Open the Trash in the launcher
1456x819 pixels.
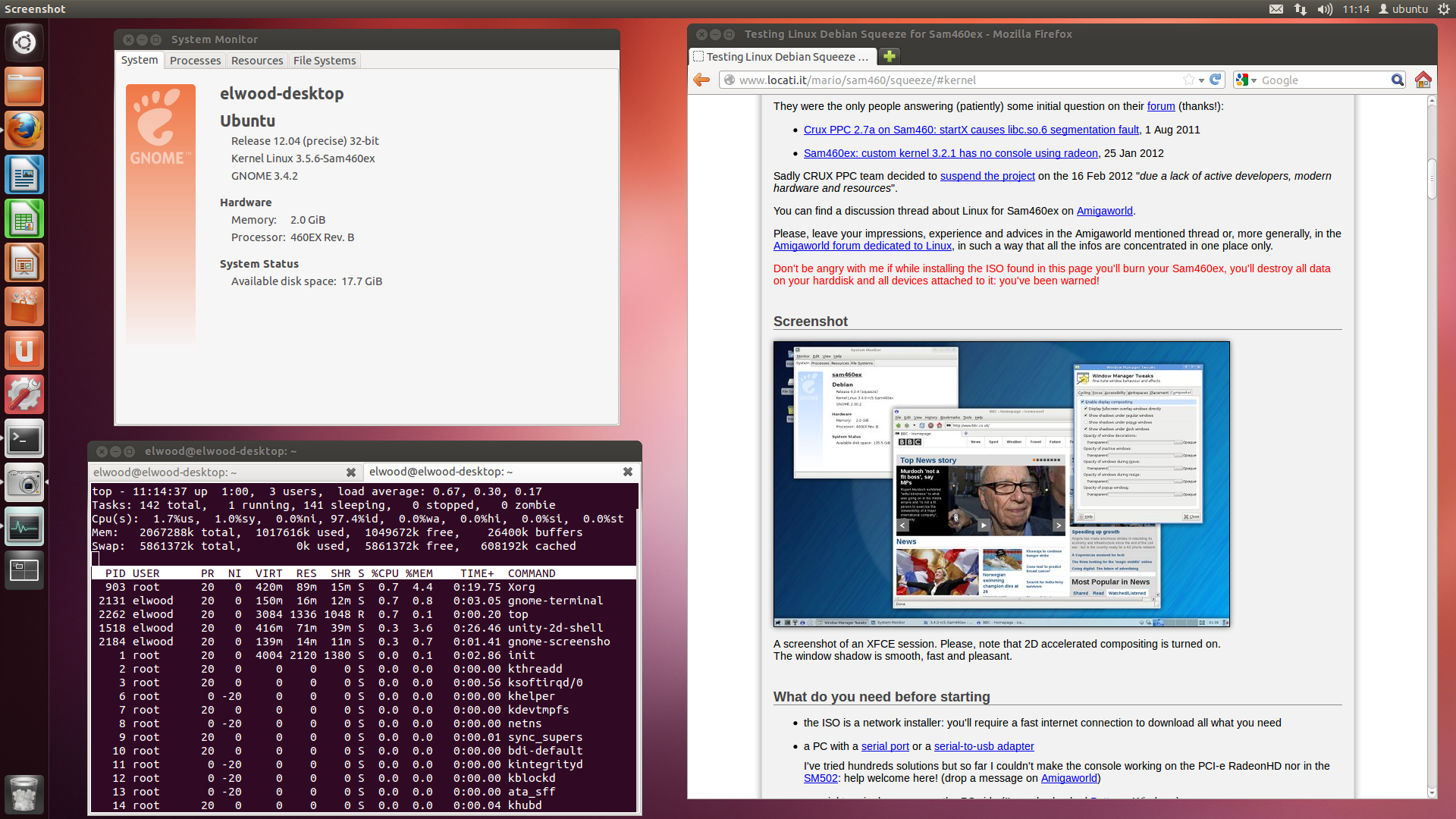pyautogui.click(x=24, y=794)
